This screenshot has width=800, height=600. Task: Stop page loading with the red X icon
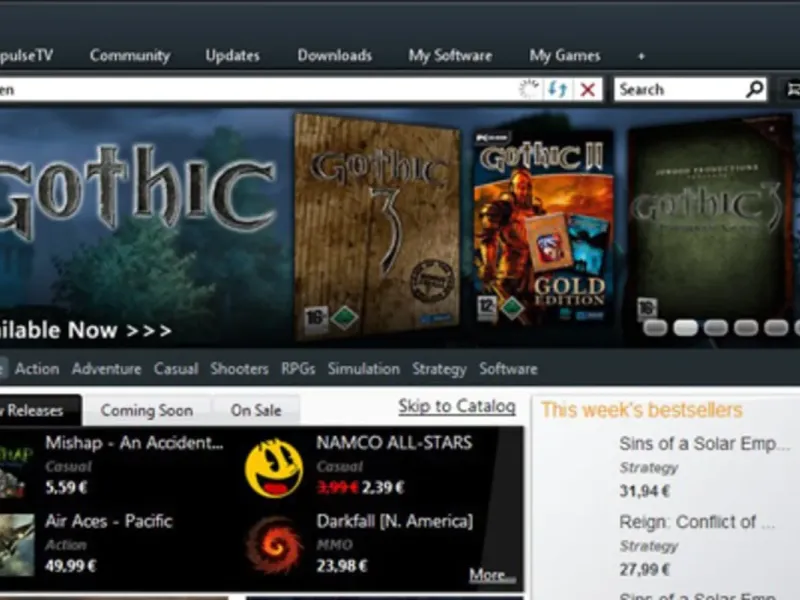point(588,90)
